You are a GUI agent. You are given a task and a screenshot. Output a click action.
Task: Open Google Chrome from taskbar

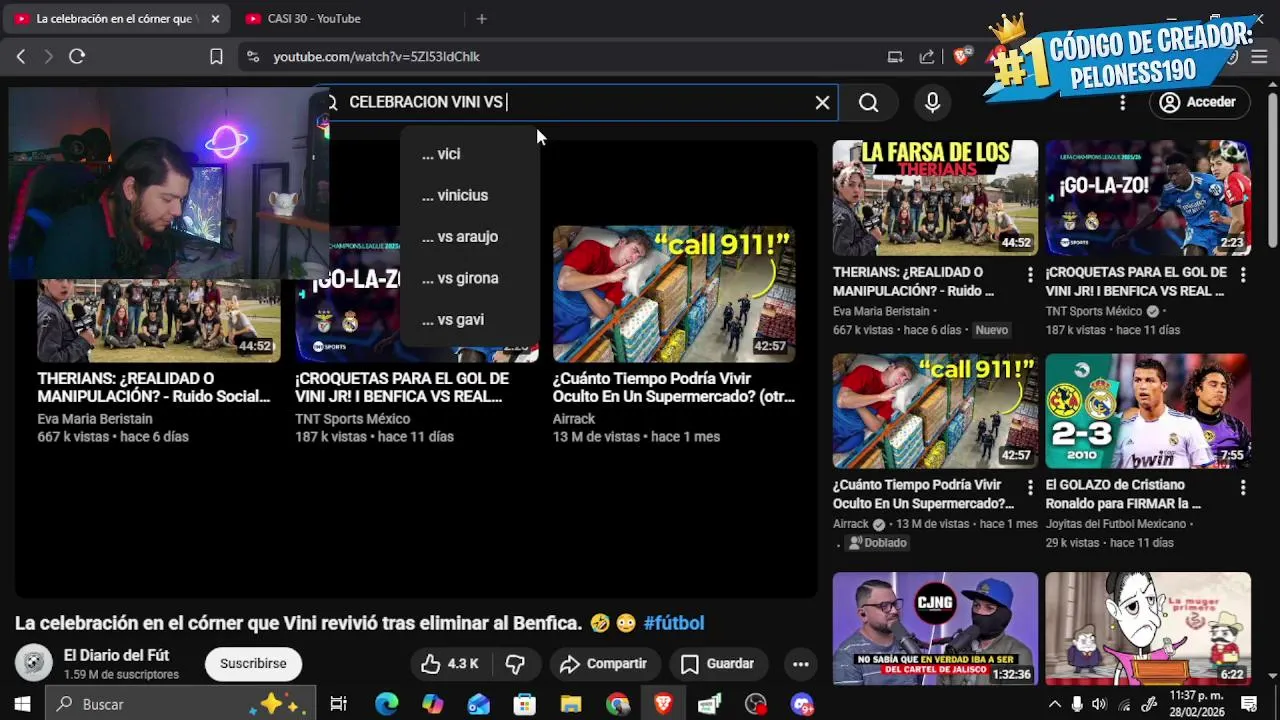pos(617,705)
